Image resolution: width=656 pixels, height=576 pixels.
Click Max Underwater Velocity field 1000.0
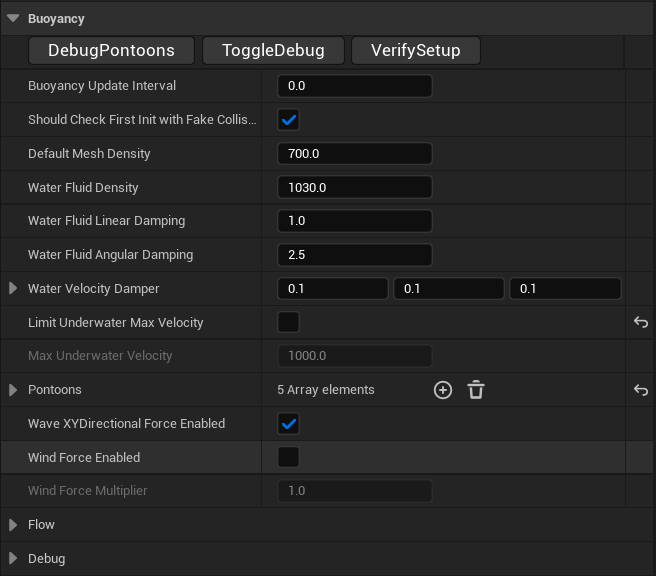pos(355,356)
